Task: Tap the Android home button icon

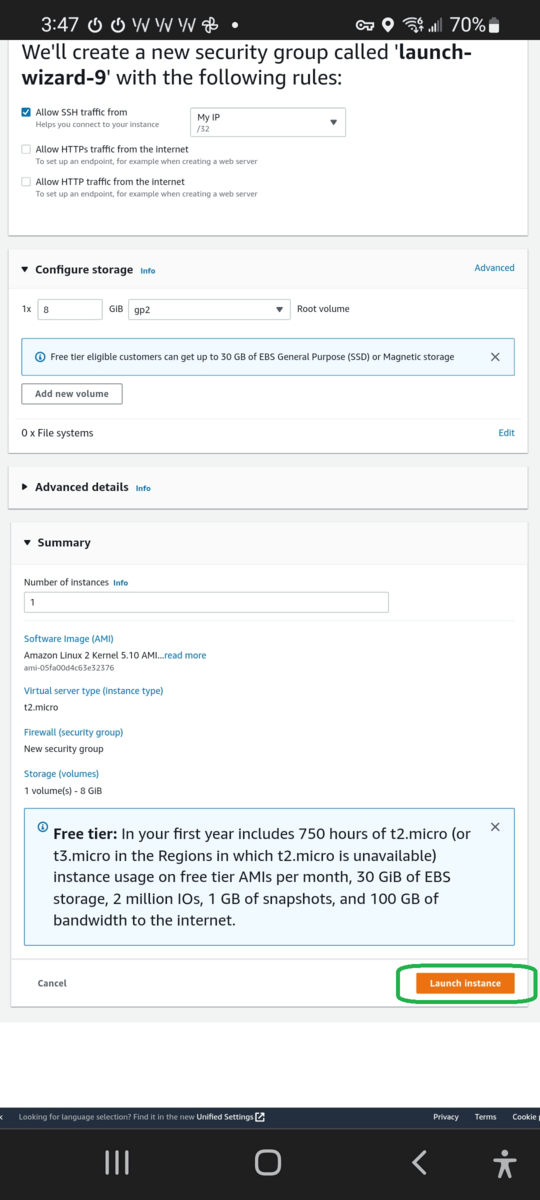Action: [x=268, y=1162]
